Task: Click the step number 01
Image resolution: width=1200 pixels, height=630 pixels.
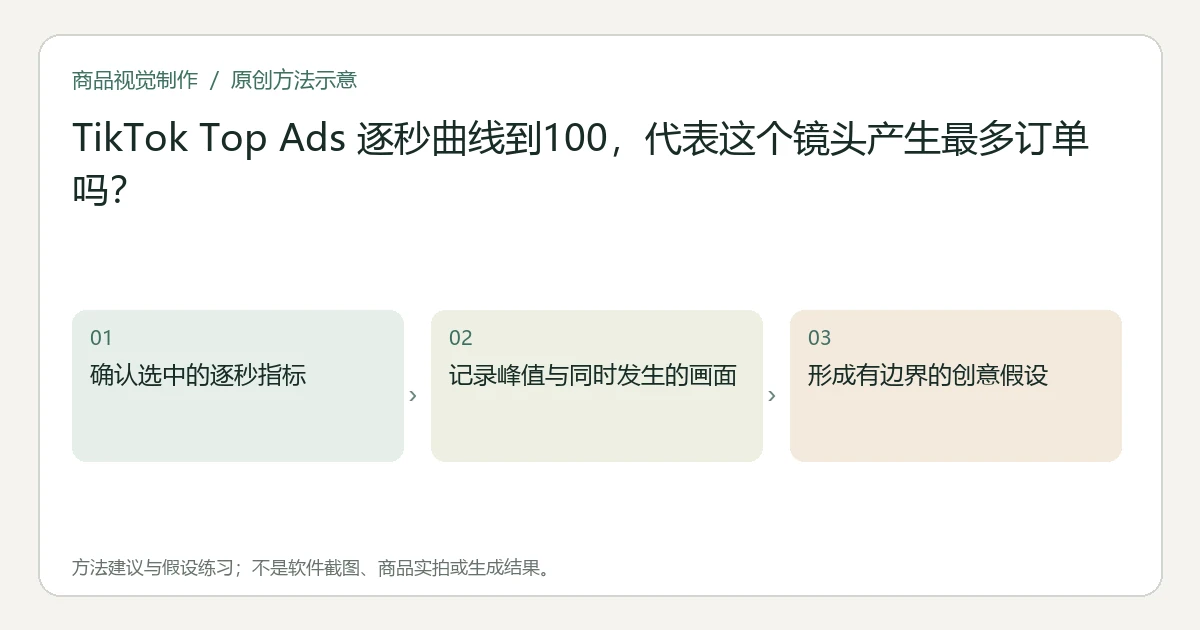Action: point(101,338)
